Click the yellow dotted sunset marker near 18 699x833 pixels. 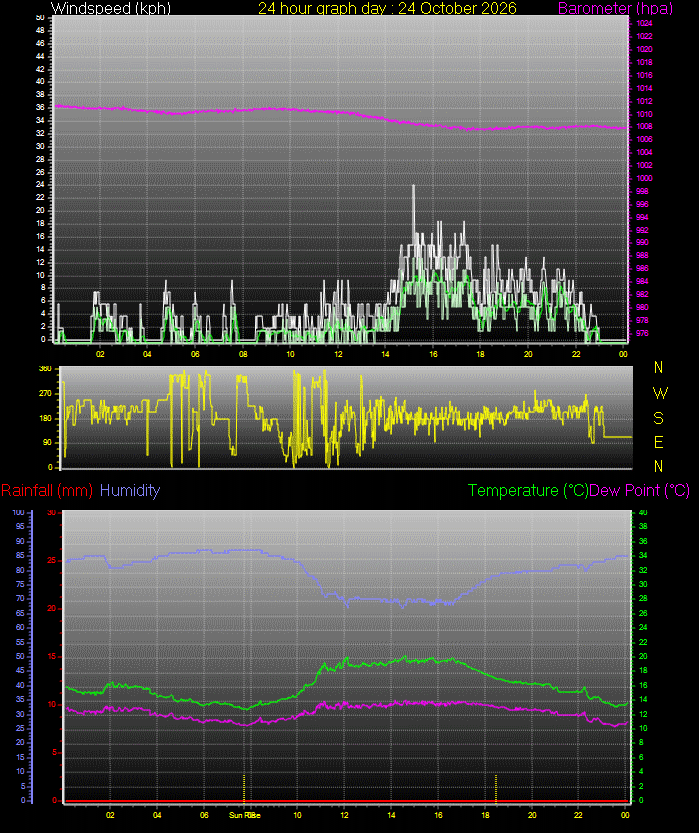[496, 788]
